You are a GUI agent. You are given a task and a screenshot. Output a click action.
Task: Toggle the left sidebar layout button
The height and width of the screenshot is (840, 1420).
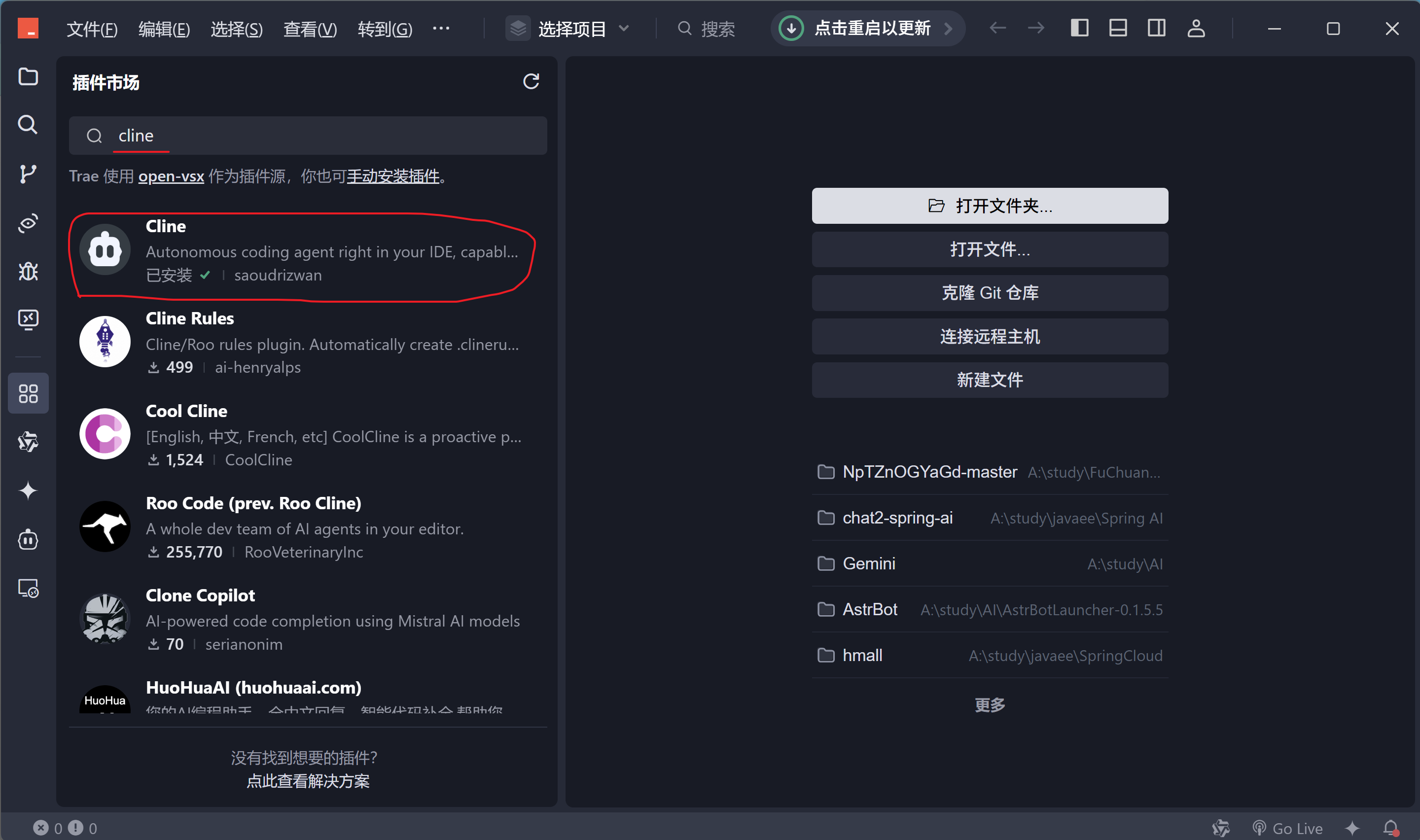1079,28
